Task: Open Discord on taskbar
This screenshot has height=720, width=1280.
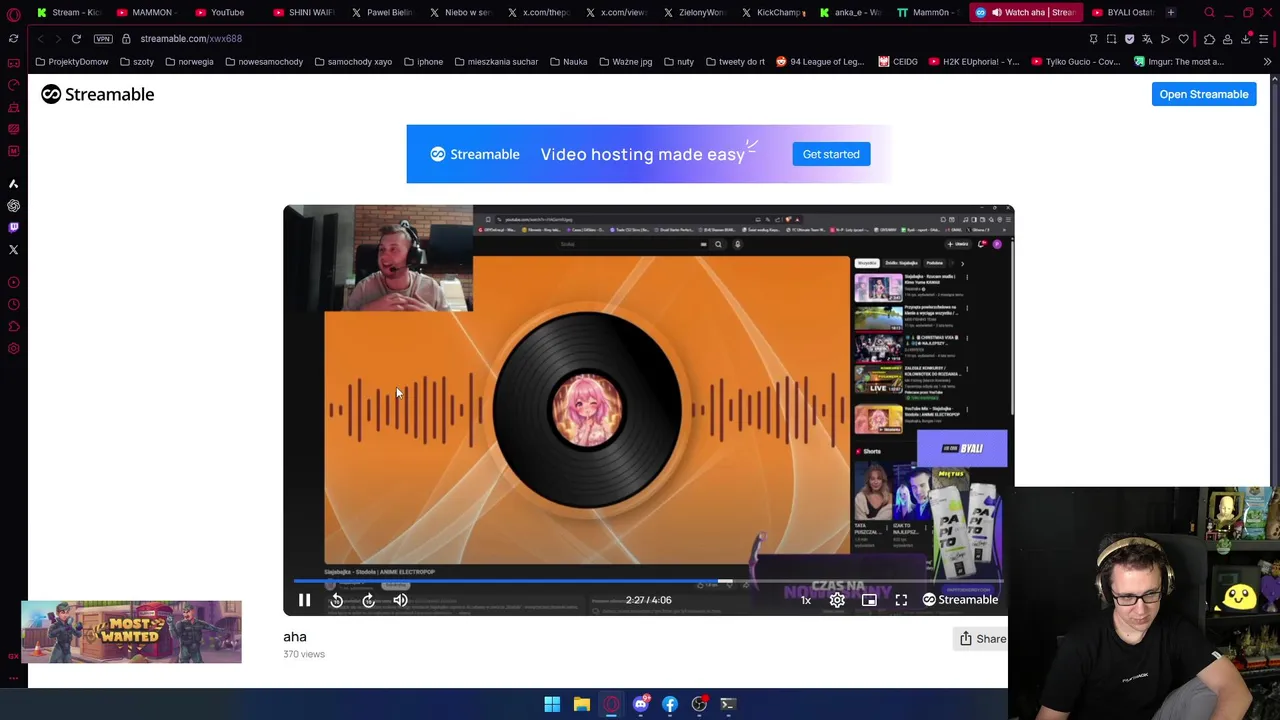Action: 640,704
